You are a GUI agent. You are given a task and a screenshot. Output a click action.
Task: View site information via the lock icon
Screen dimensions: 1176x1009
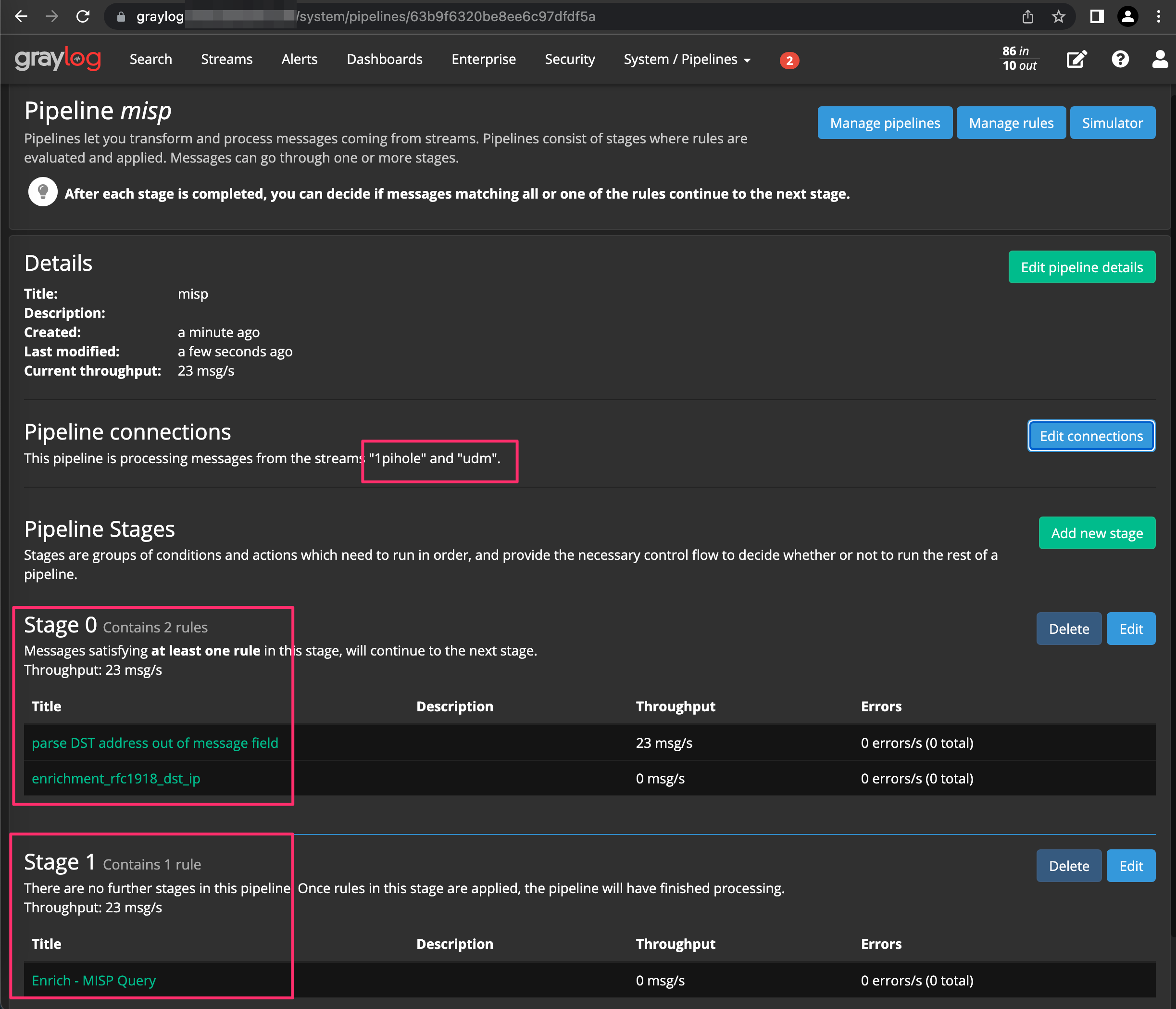pos(120,17)
